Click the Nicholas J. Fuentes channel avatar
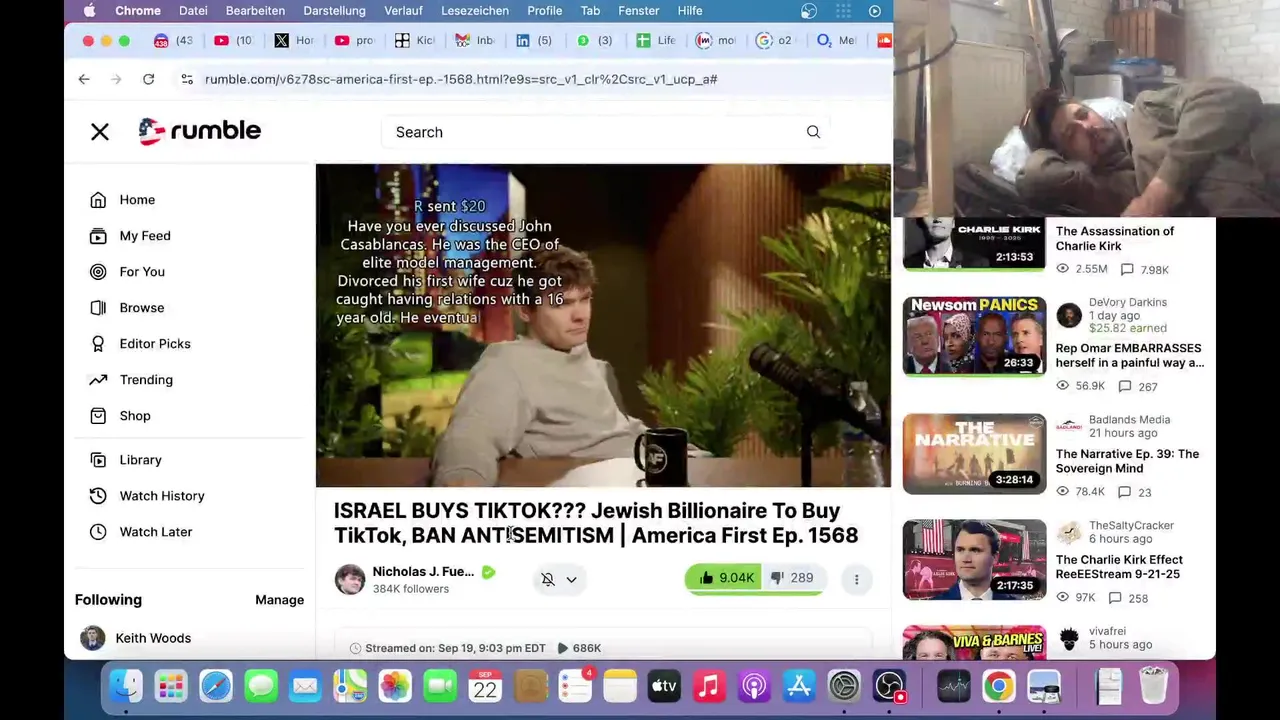1280x720 pixels. (350, 579)
